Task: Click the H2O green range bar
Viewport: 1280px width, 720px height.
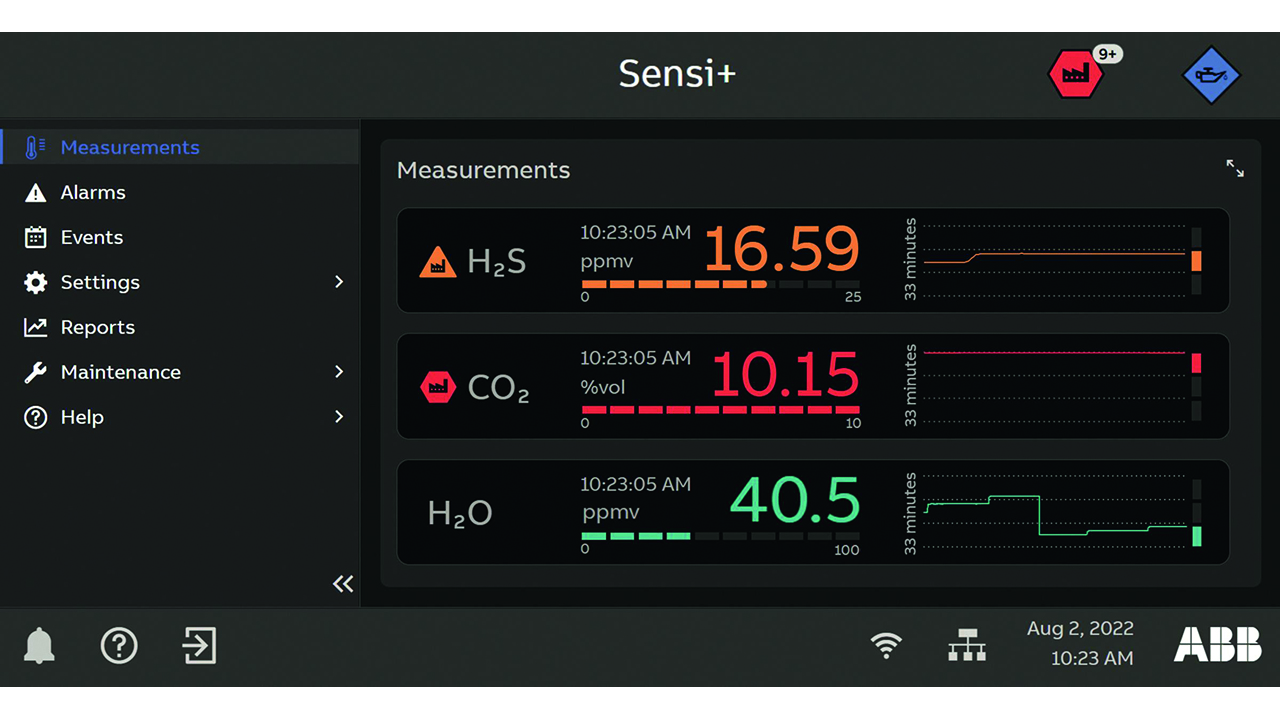Action: click(x=720, y=536)
